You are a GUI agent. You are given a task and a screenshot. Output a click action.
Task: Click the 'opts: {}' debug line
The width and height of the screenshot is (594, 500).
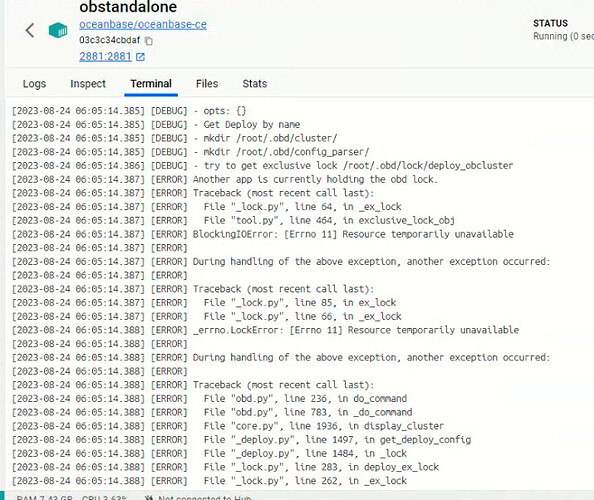coord(129,111)
